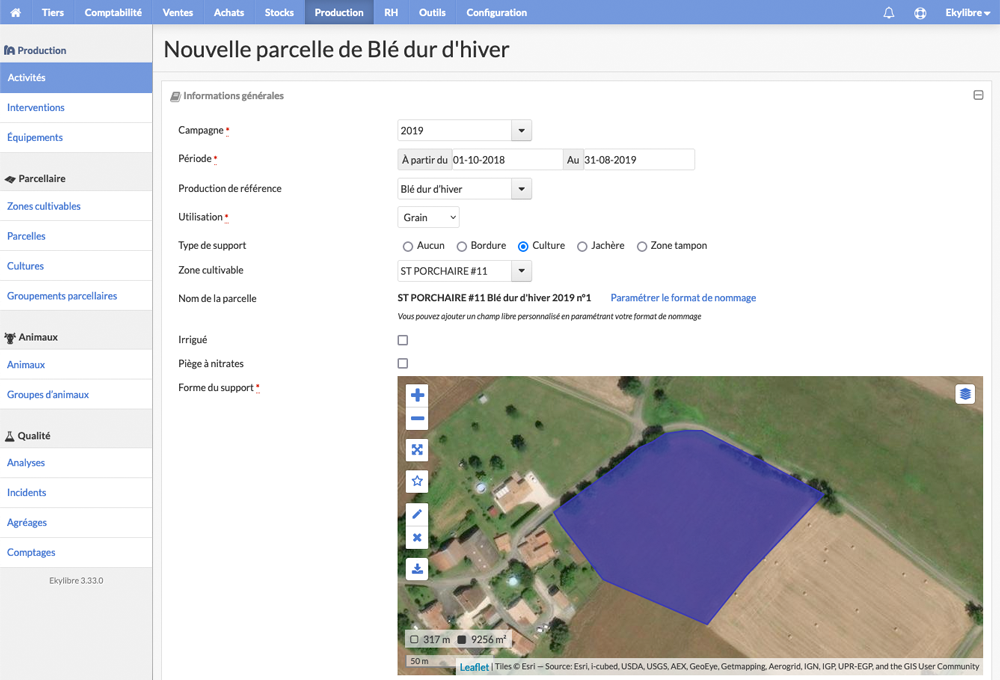Open the Tiers menu

[x=53, y=12]
